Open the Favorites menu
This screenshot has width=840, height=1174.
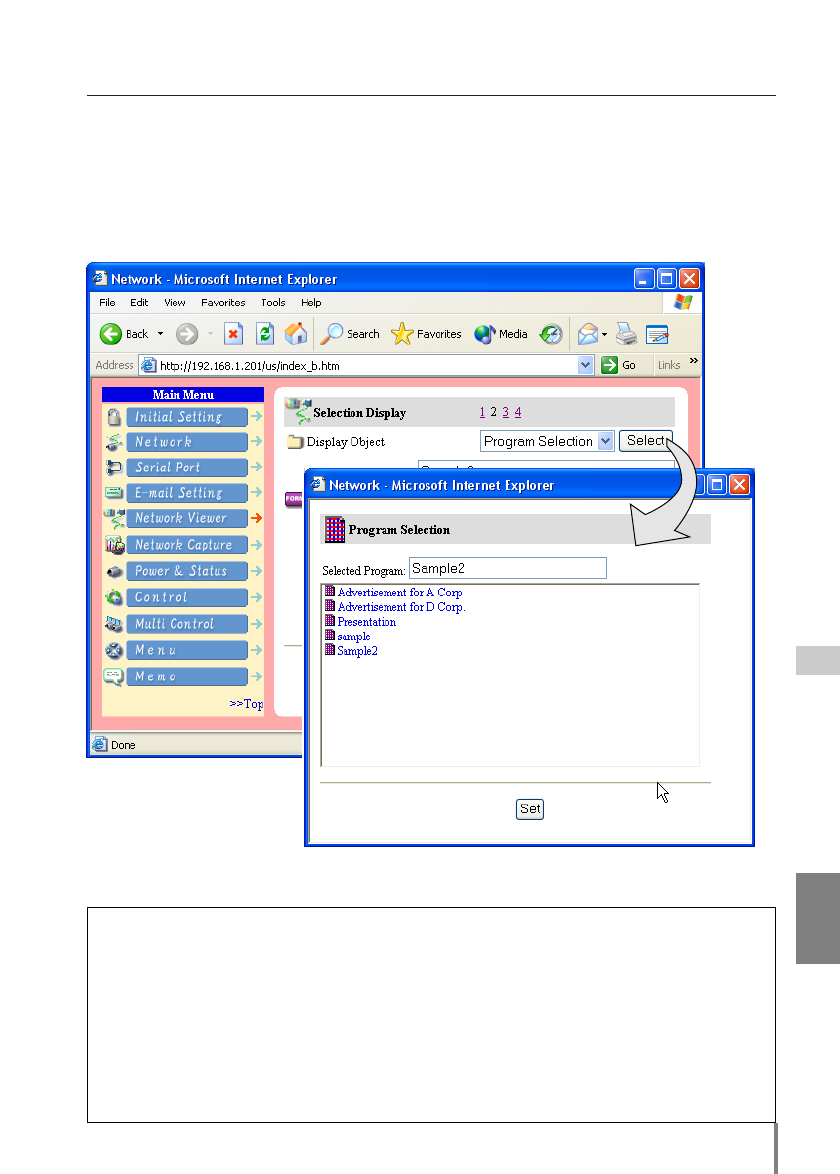click(223, 302)
